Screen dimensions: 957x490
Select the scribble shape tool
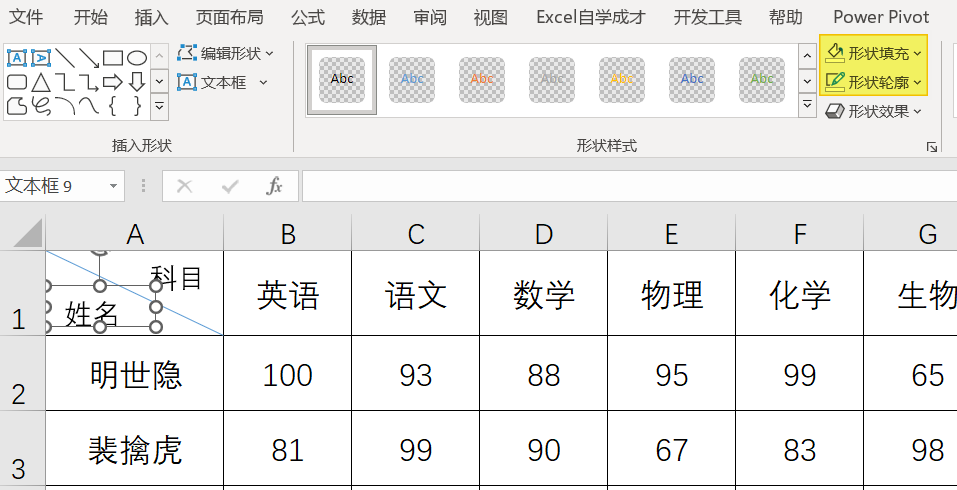[x=41, y=106]
